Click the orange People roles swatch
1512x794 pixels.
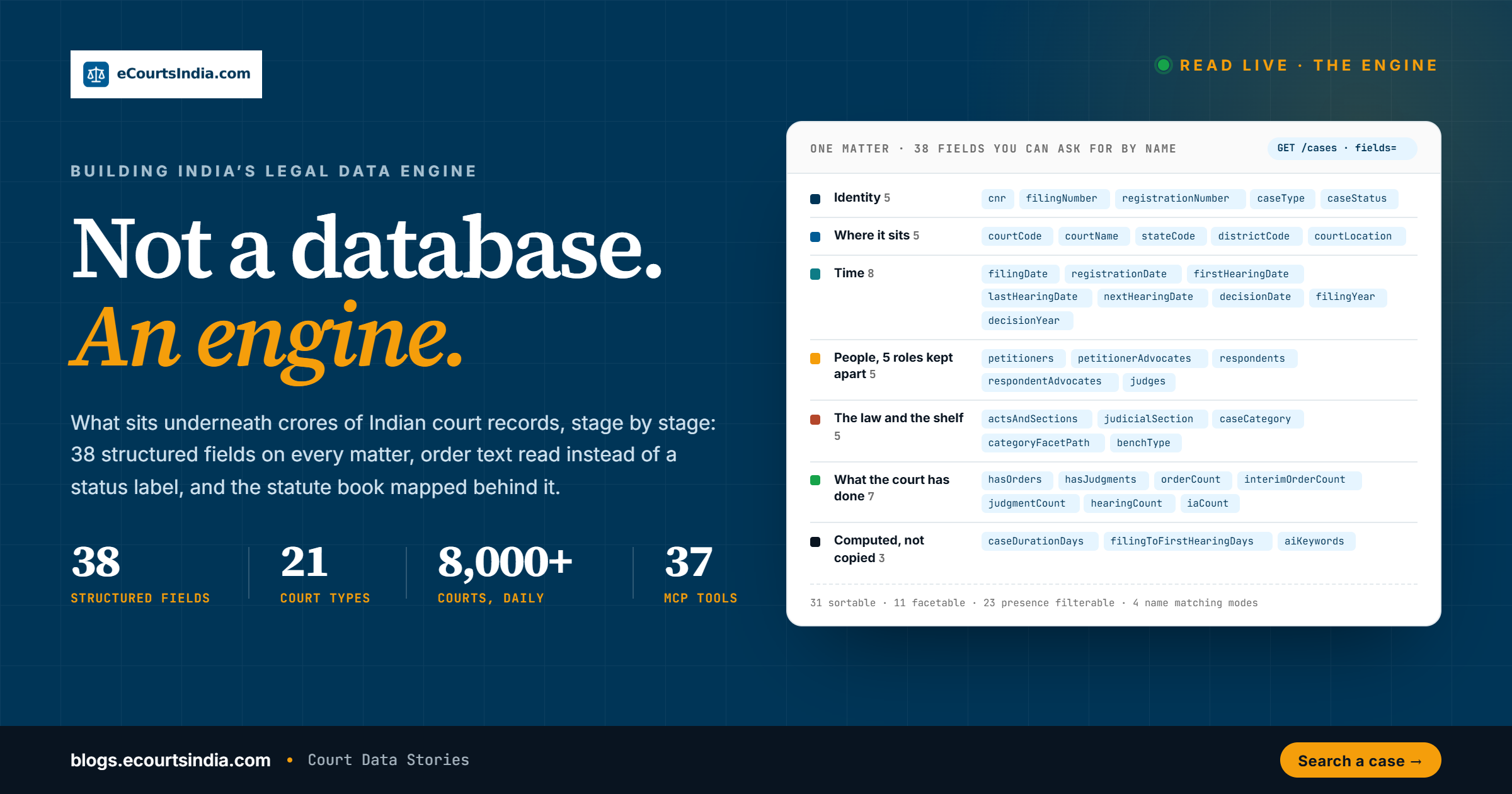(815, 359)
